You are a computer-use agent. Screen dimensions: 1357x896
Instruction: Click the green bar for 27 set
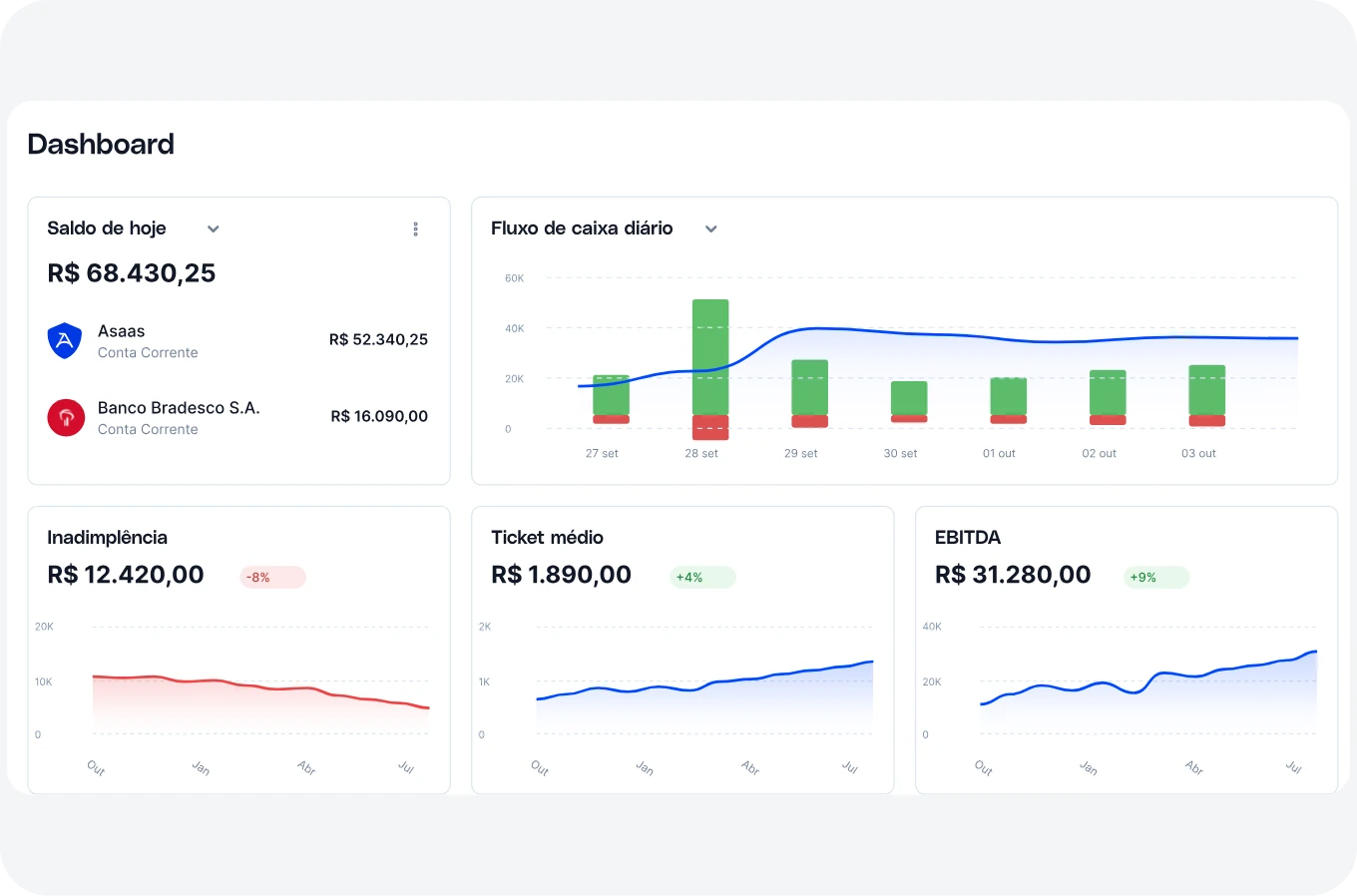coord(612,395)
